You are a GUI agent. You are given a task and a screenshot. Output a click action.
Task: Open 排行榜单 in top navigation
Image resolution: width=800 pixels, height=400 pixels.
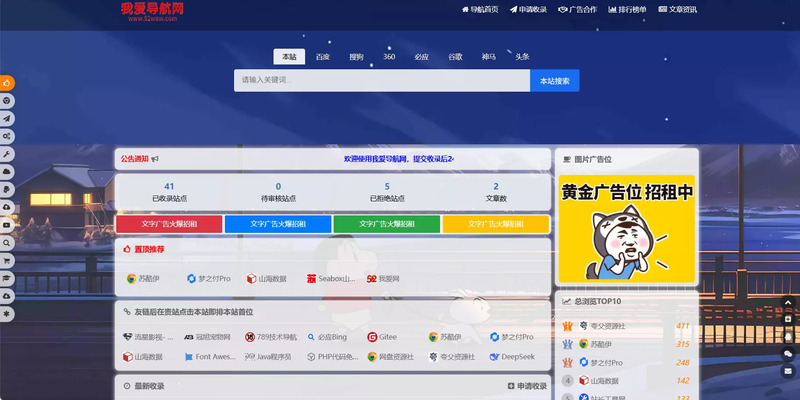(626, 9)
